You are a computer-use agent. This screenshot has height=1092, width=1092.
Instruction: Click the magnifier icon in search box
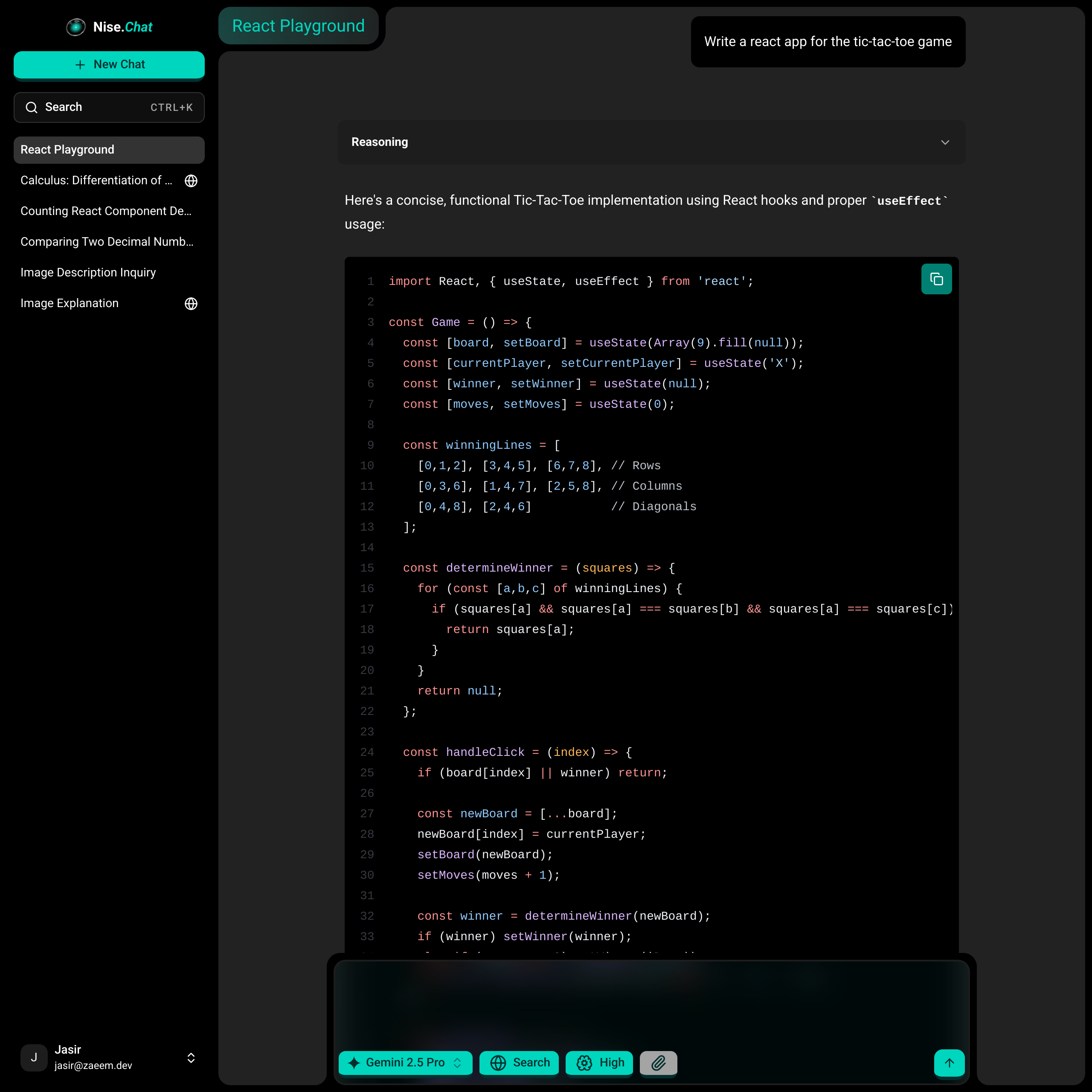(x=32, y=107)
